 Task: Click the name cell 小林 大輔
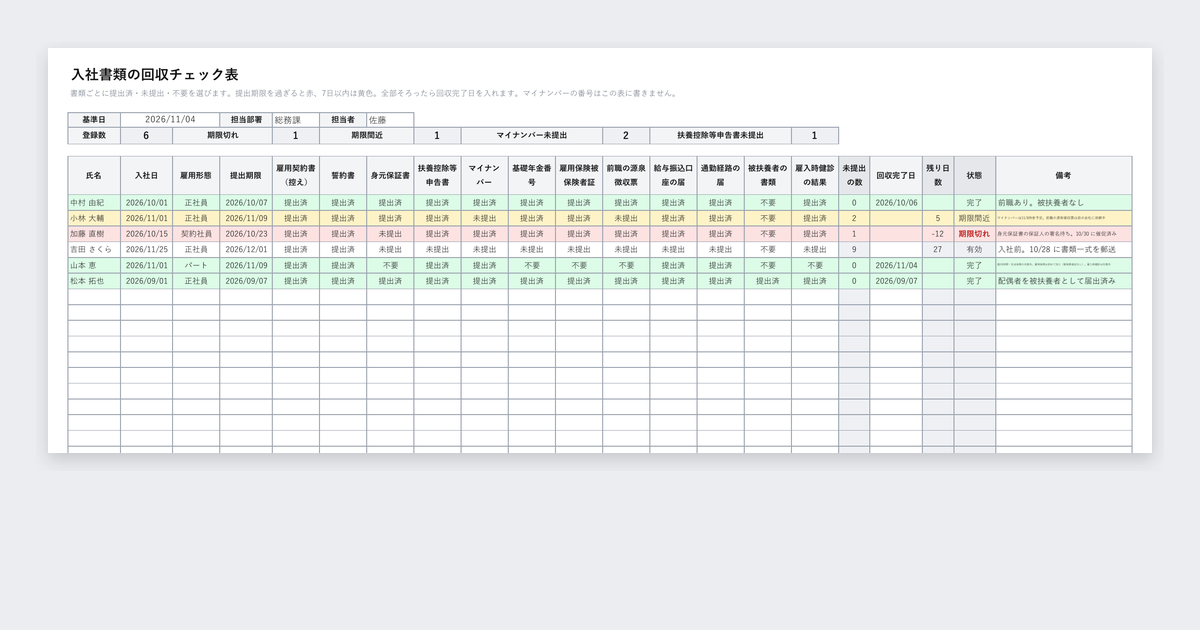pos(94,218)
